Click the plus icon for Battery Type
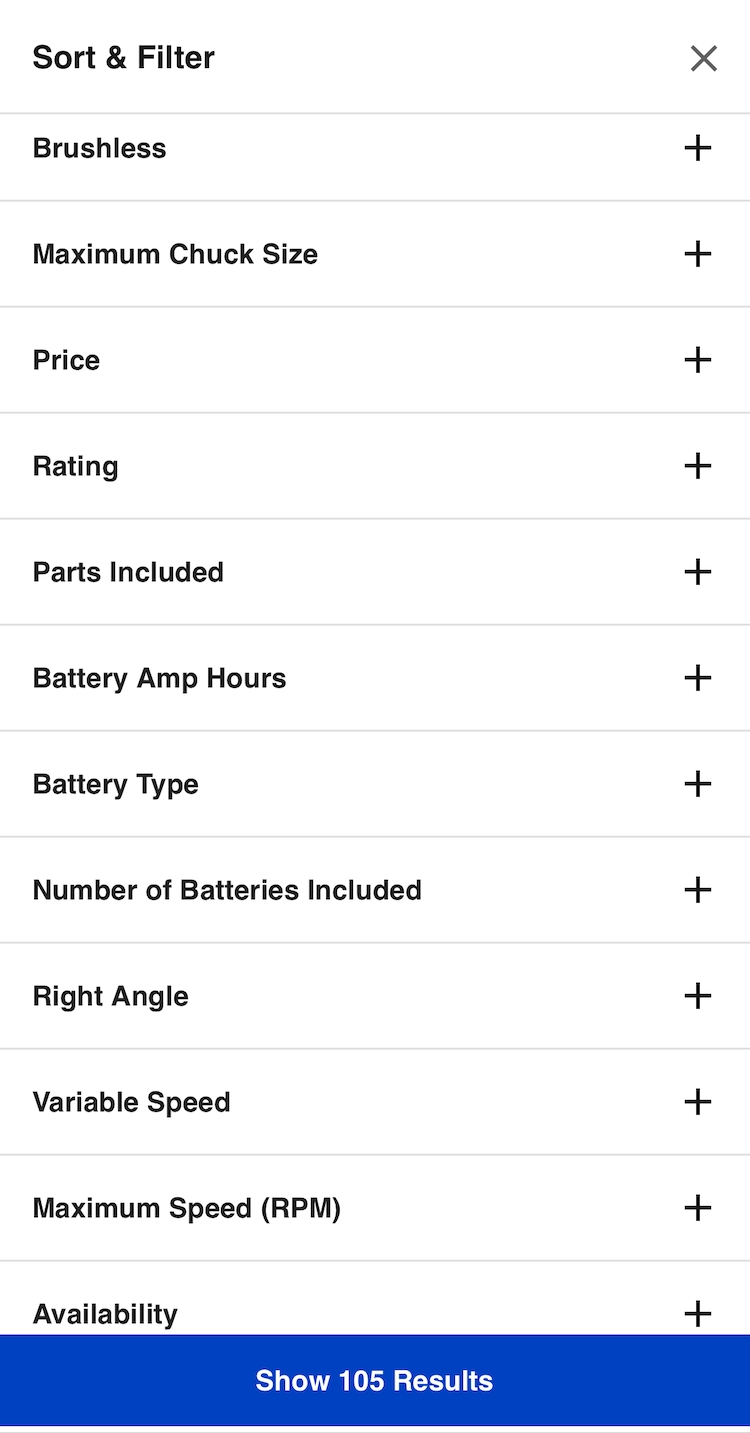Screen dimensions: 750x1433 (697, 784)
